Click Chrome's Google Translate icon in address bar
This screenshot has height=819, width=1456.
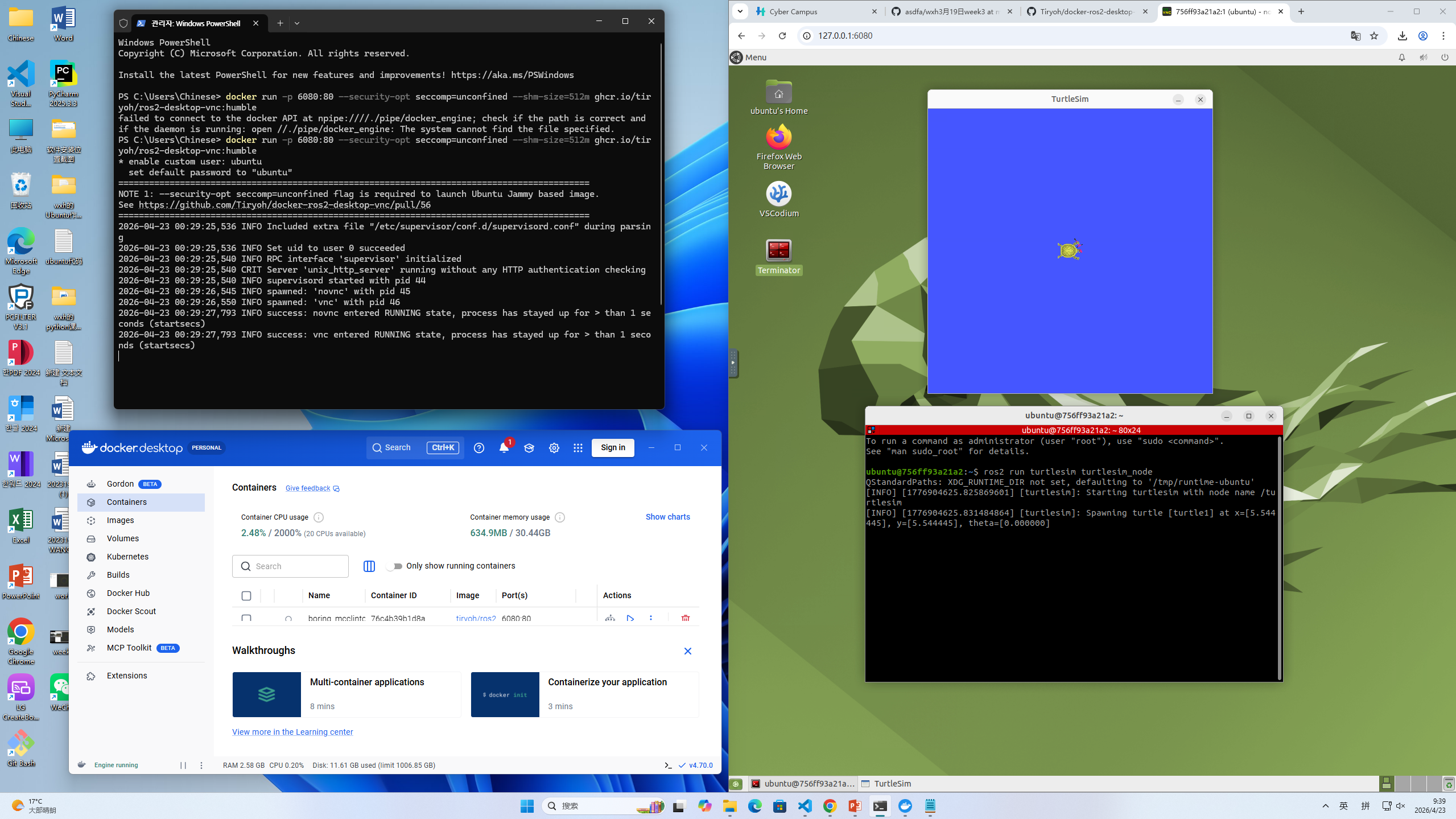click(1356, 36)
